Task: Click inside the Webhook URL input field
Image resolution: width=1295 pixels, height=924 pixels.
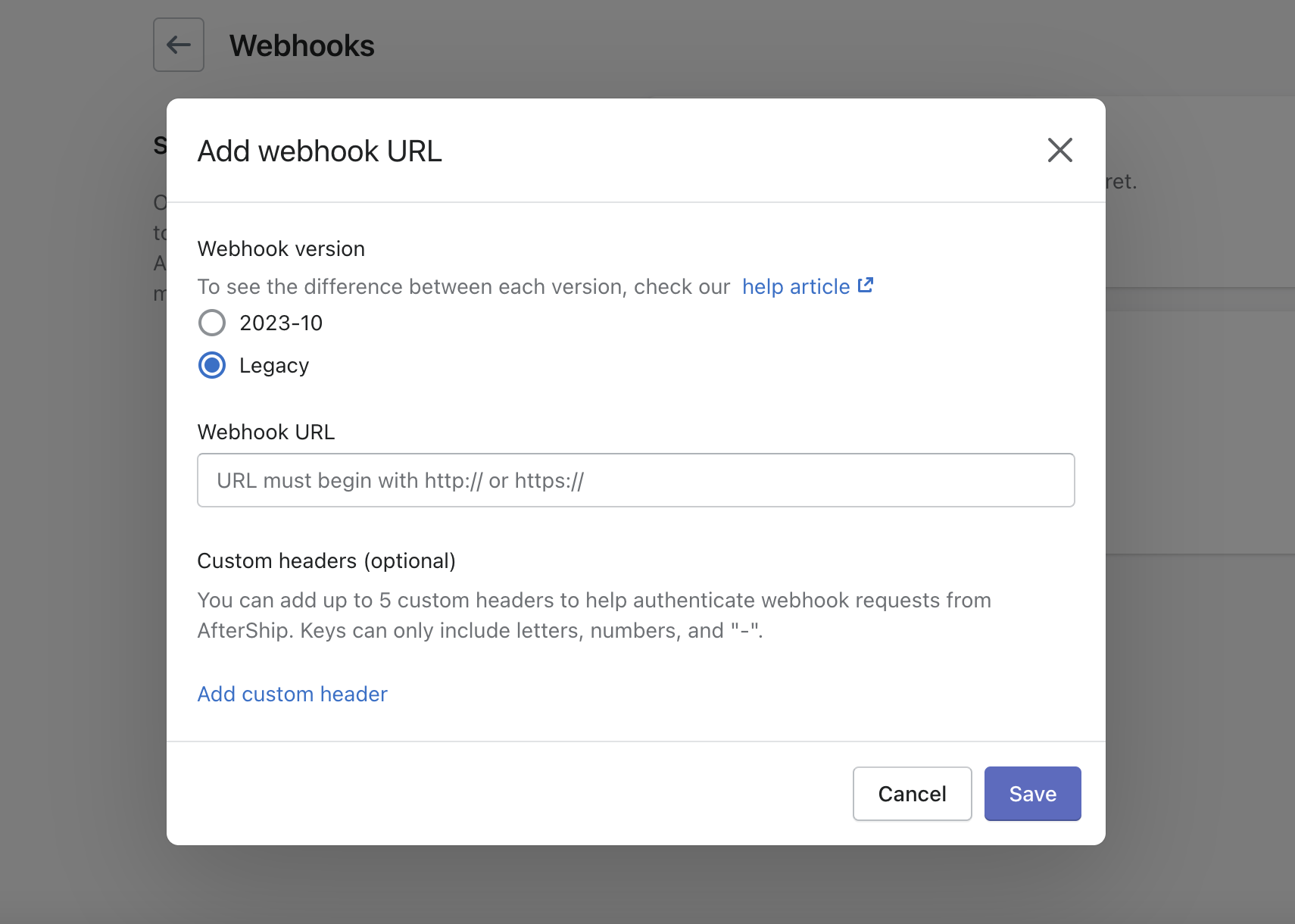Action: [x=635, y=479]
